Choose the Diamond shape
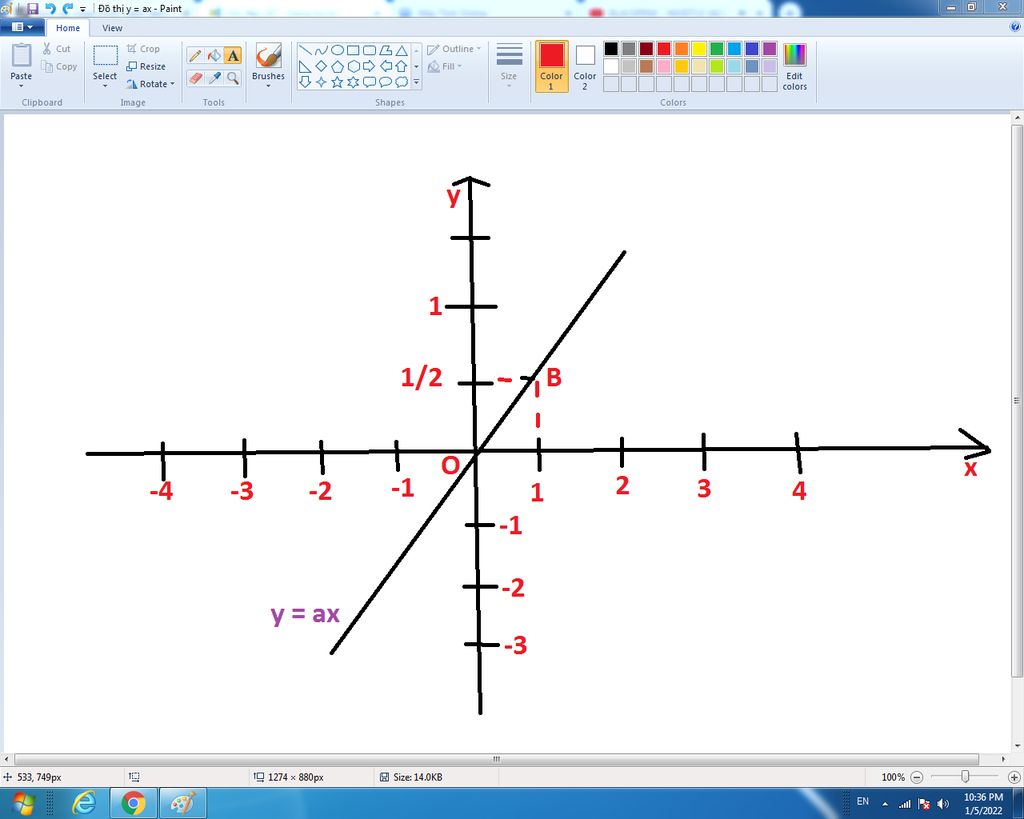Viewport: 1024px width, 819px height. click(321, 66)
